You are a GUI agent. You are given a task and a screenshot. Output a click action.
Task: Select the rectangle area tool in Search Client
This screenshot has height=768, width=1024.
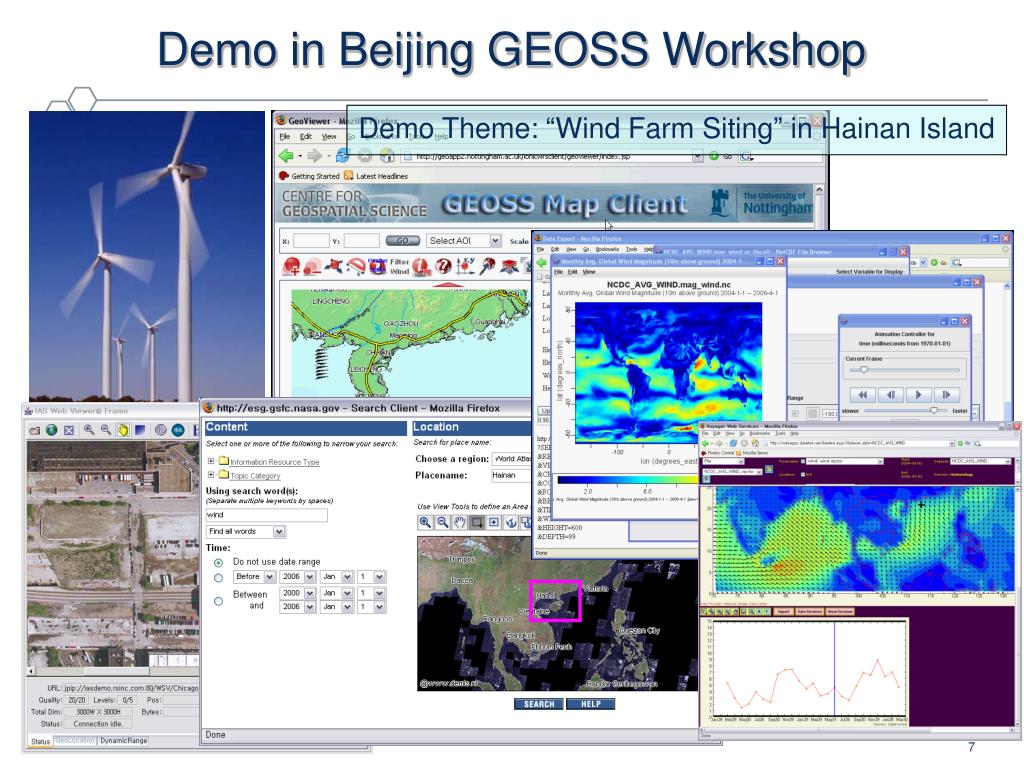477,522
